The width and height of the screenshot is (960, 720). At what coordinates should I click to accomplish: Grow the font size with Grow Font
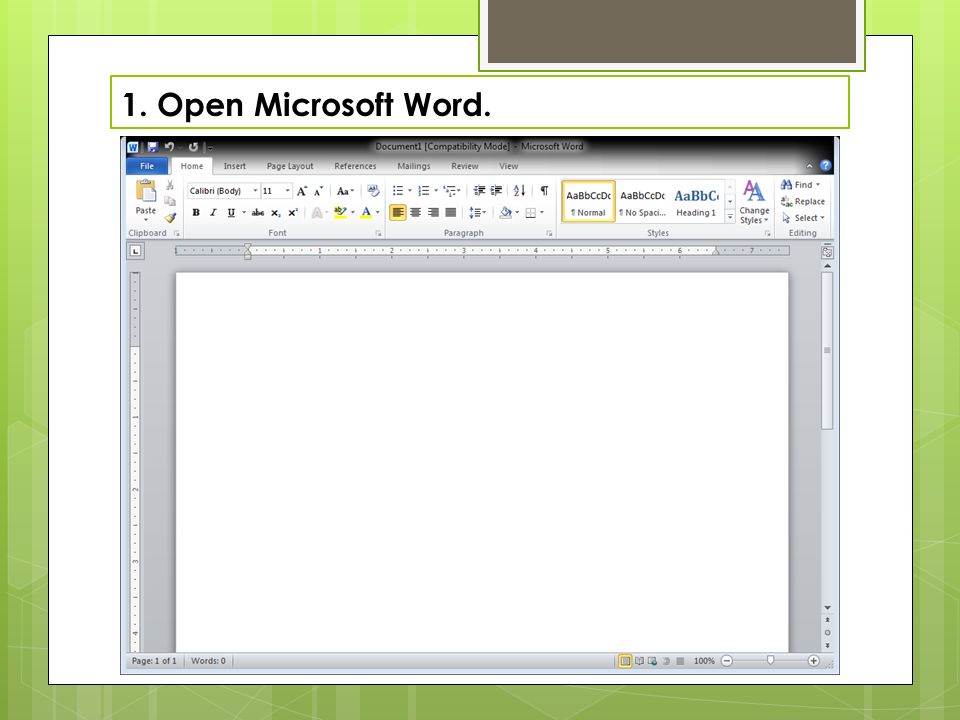point(302,191)
